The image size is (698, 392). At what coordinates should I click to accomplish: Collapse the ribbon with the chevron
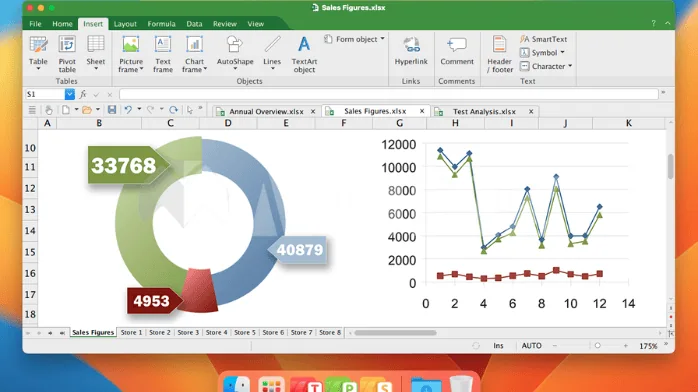(668, 23)
